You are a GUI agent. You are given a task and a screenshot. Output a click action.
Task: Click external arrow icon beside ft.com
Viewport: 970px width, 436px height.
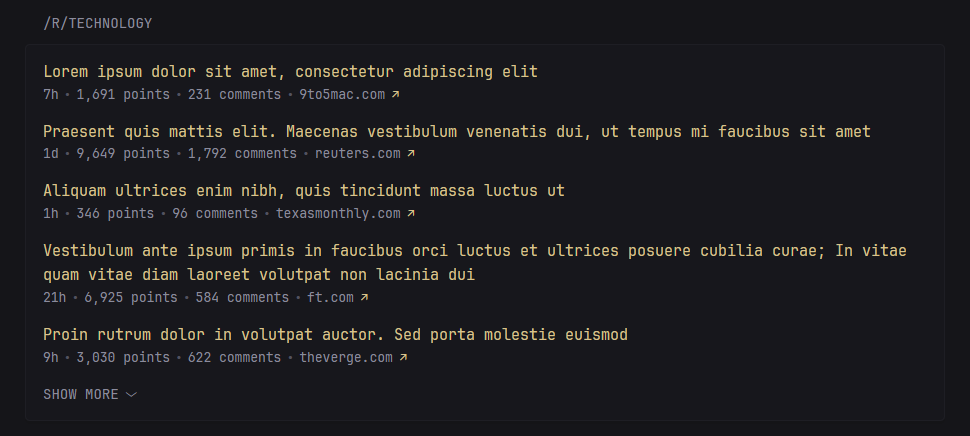(364, 298)
